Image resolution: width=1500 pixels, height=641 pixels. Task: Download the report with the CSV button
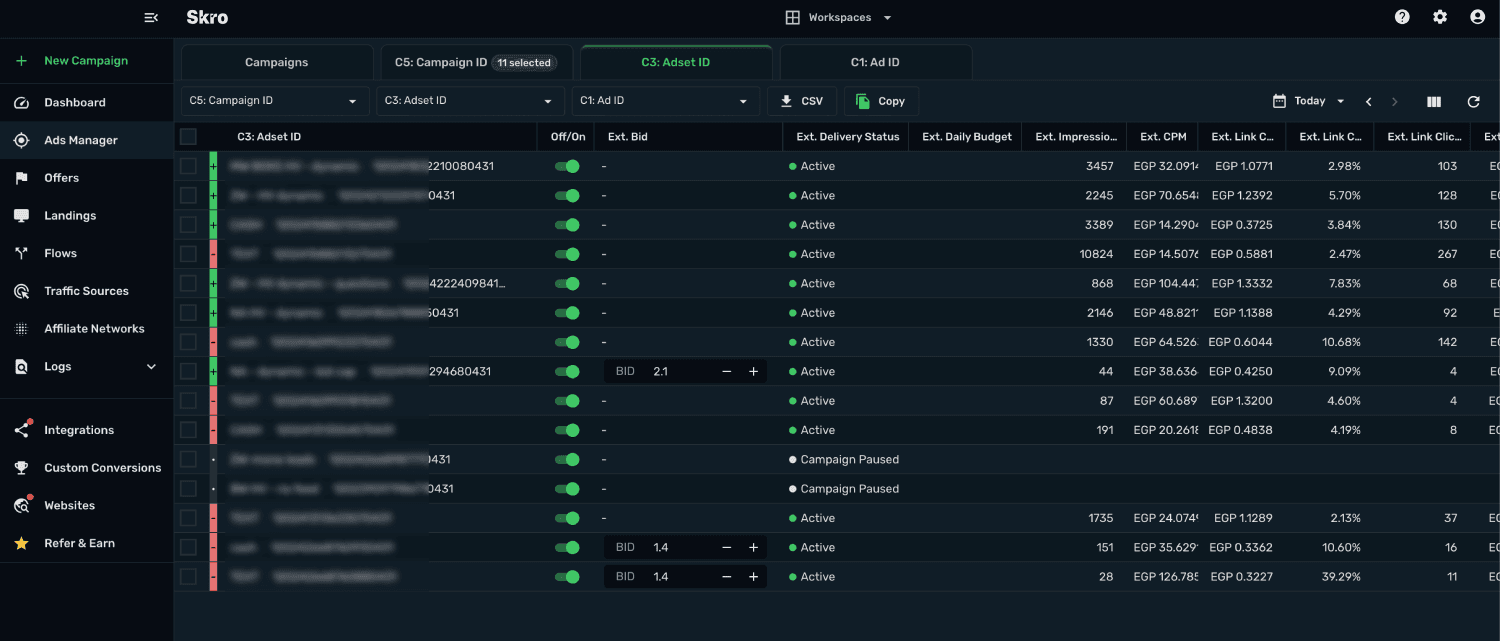click(x=802, y=101)
